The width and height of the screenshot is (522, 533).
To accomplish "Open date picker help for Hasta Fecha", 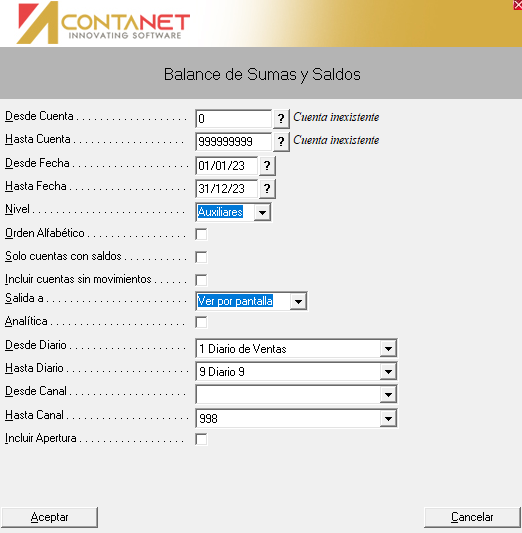I will (267, 189).
